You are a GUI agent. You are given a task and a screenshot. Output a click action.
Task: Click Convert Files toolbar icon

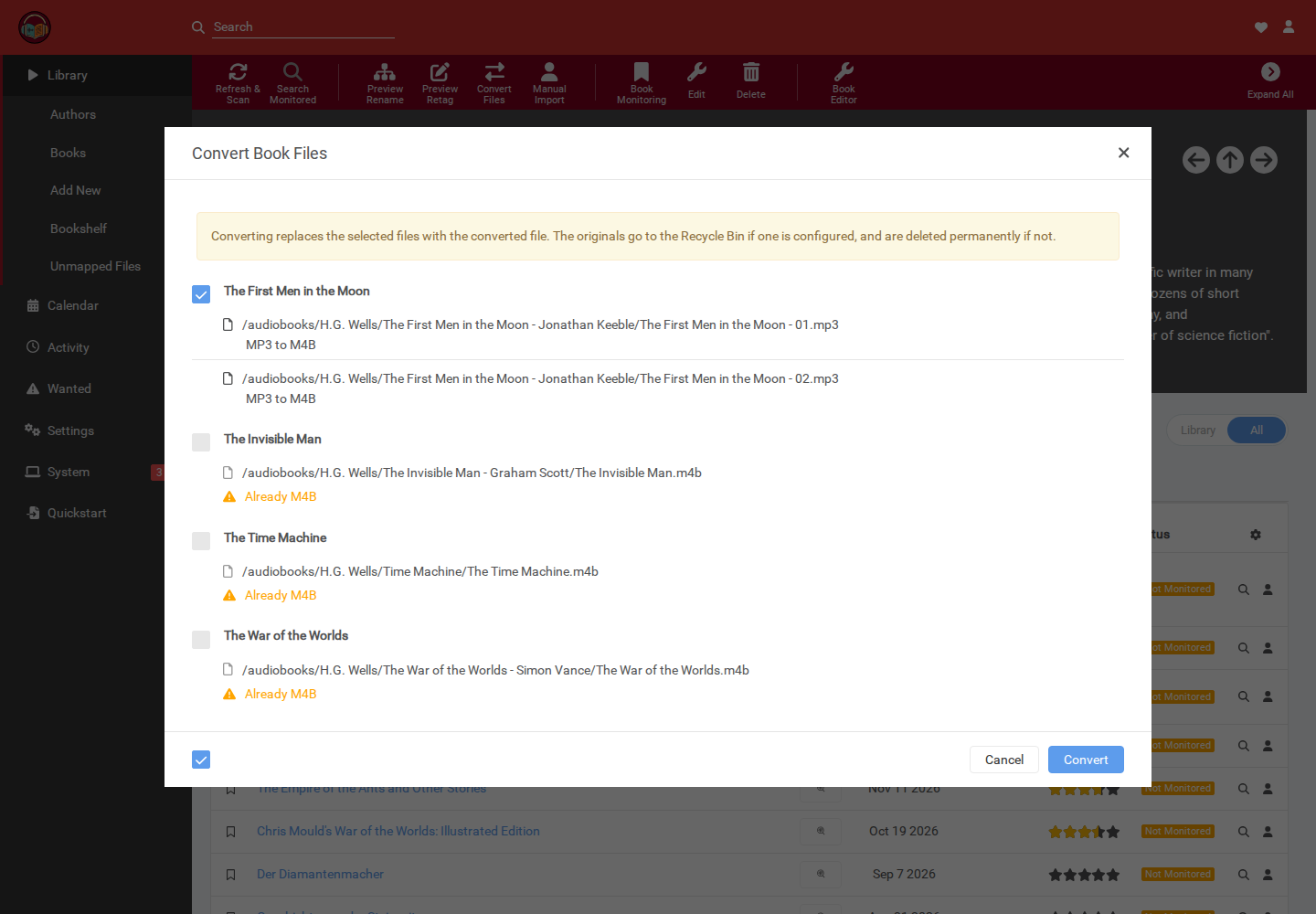[x=494, y=72]
